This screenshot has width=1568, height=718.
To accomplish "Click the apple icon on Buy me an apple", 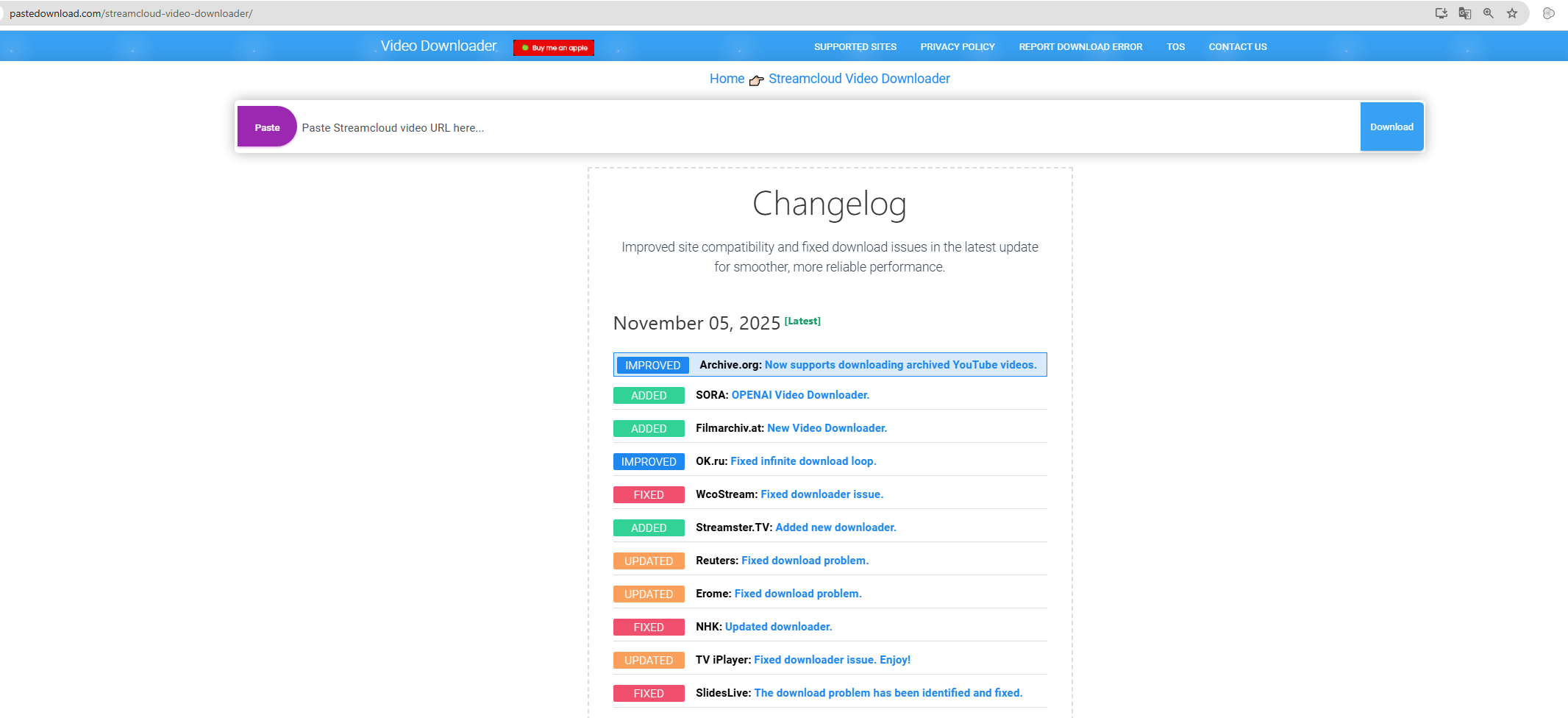I will click(x=524, y=48).
